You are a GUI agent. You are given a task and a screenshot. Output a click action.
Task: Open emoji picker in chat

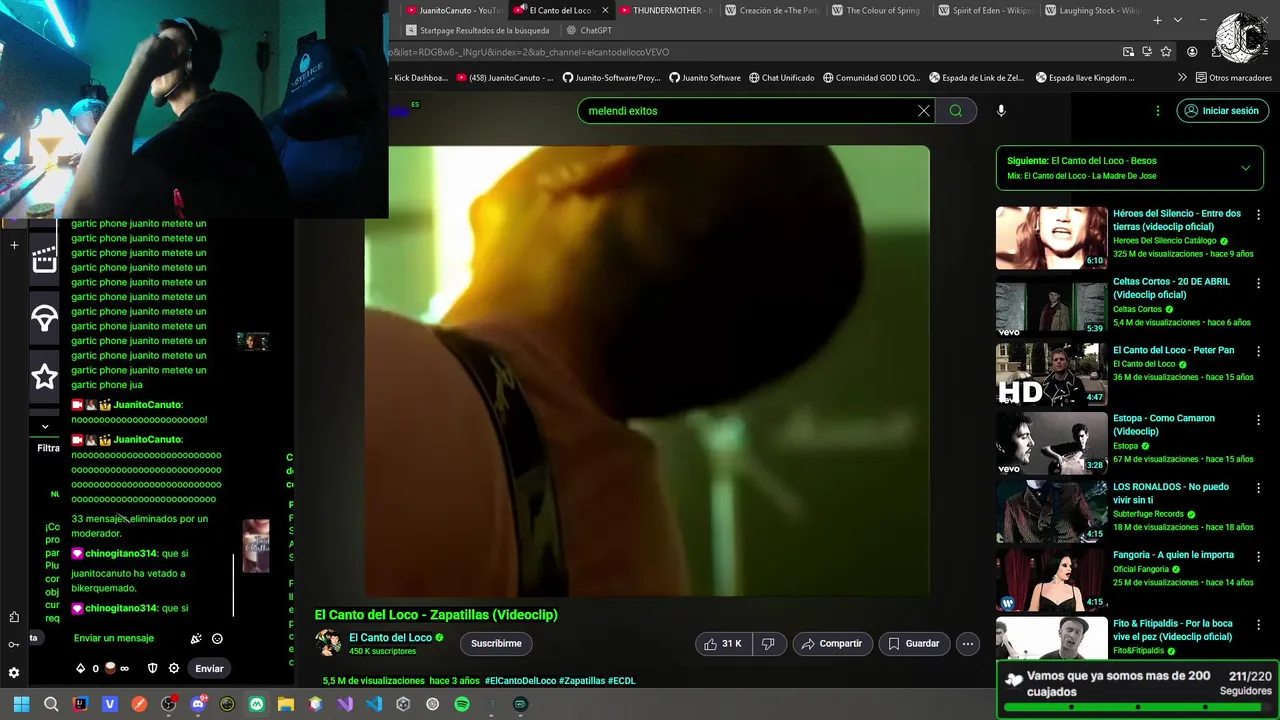tap(217, 638)
